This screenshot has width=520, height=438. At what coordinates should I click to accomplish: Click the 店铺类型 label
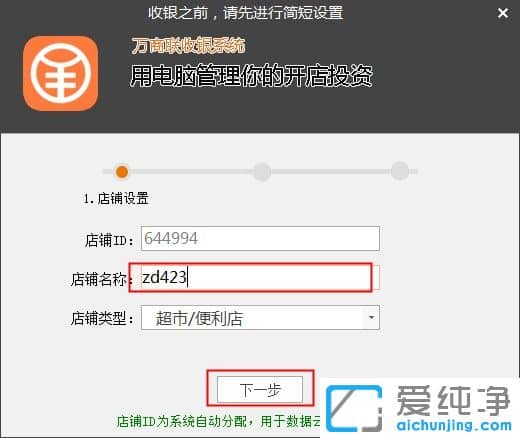102,318
